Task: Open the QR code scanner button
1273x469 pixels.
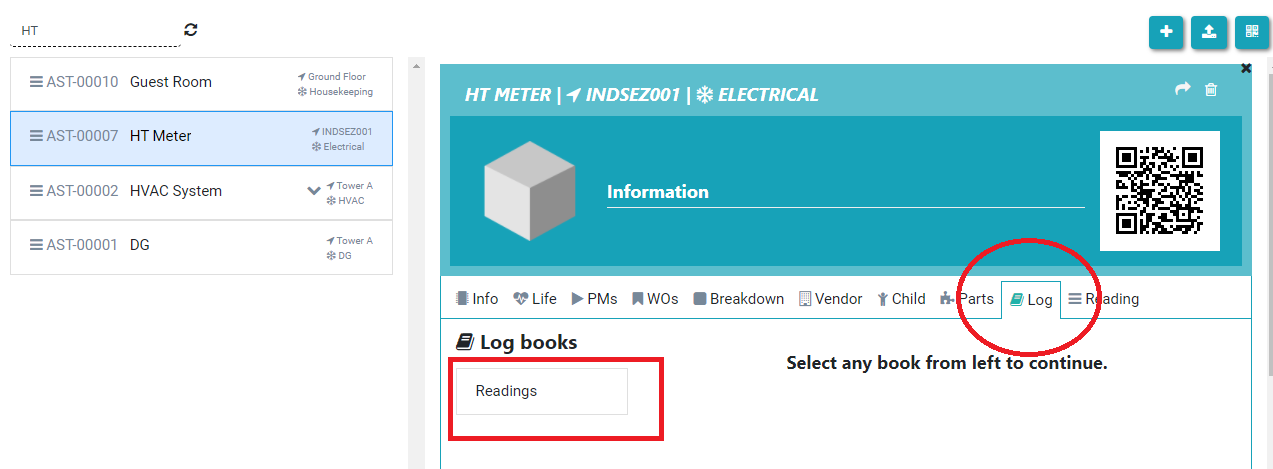Action: pyautogui.click(x=1252, y=32)
